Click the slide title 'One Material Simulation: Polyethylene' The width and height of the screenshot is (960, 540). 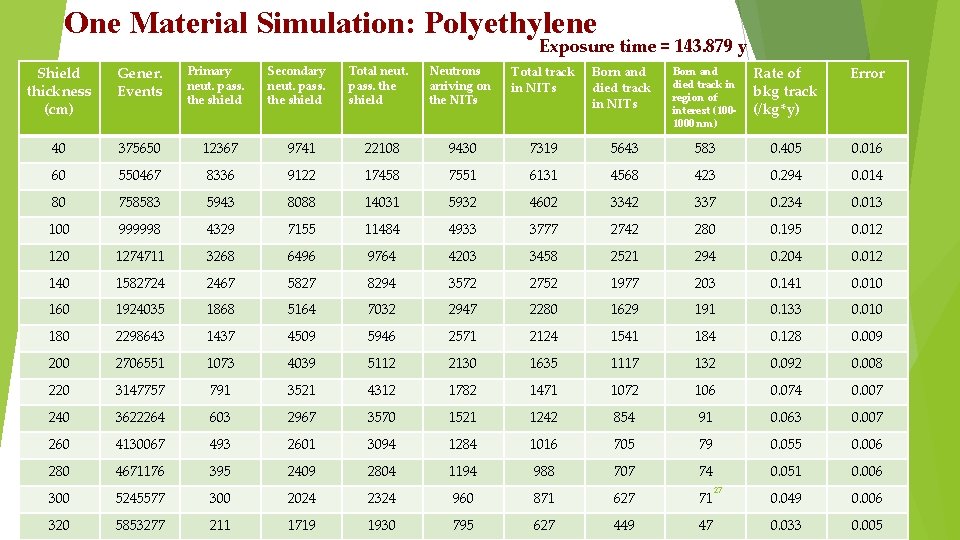point(330,24)
